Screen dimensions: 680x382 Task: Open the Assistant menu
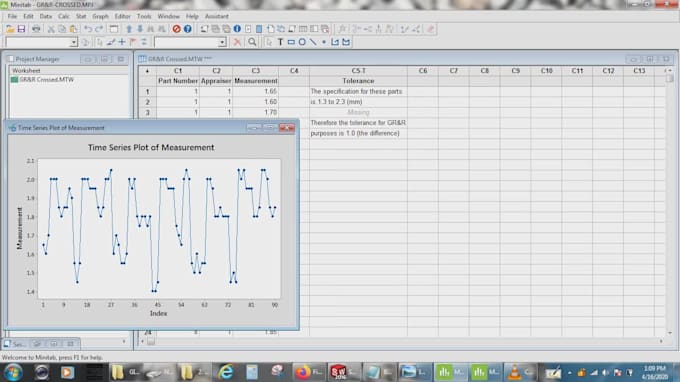(216, 16)
